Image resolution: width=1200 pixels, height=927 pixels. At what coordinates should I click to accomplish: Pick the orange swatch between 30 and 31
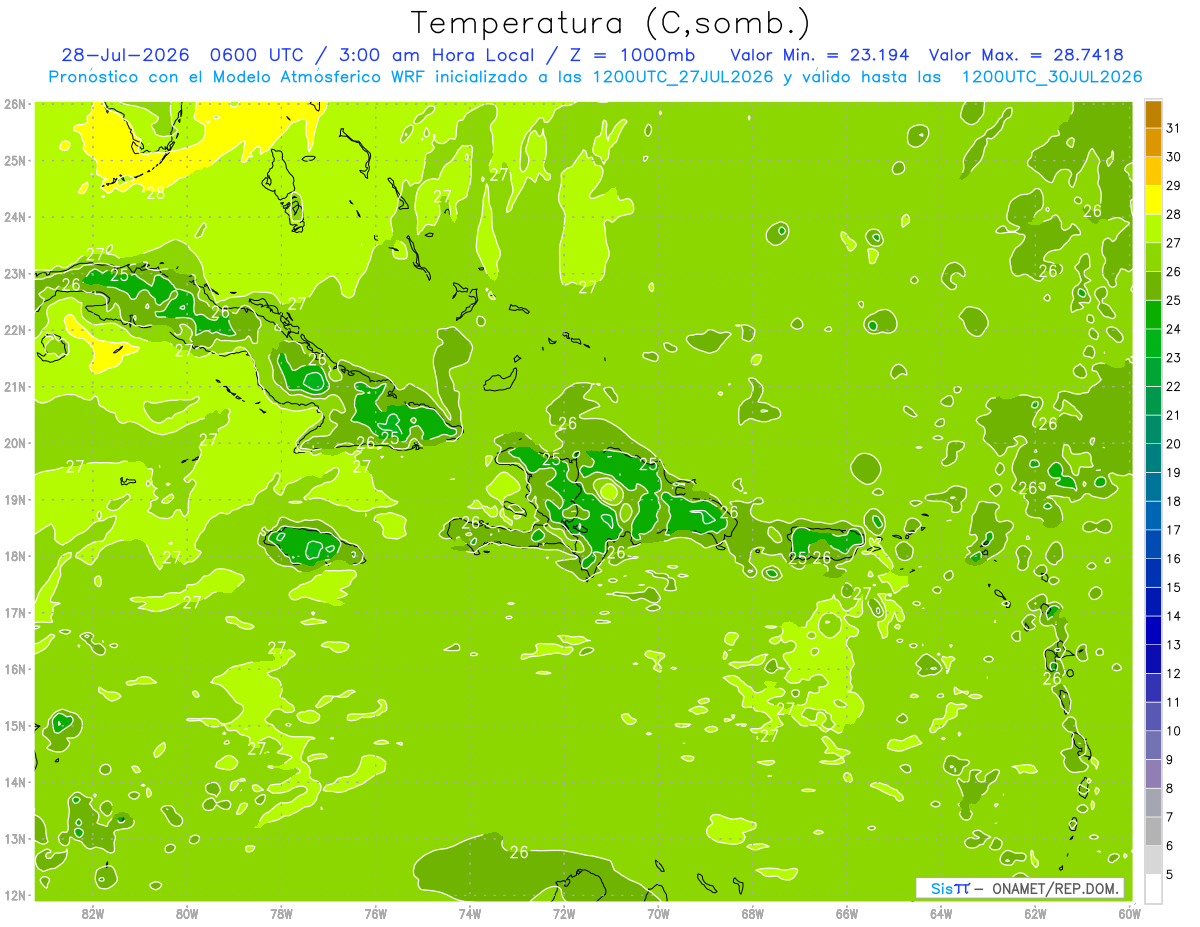click(1154, 143)
